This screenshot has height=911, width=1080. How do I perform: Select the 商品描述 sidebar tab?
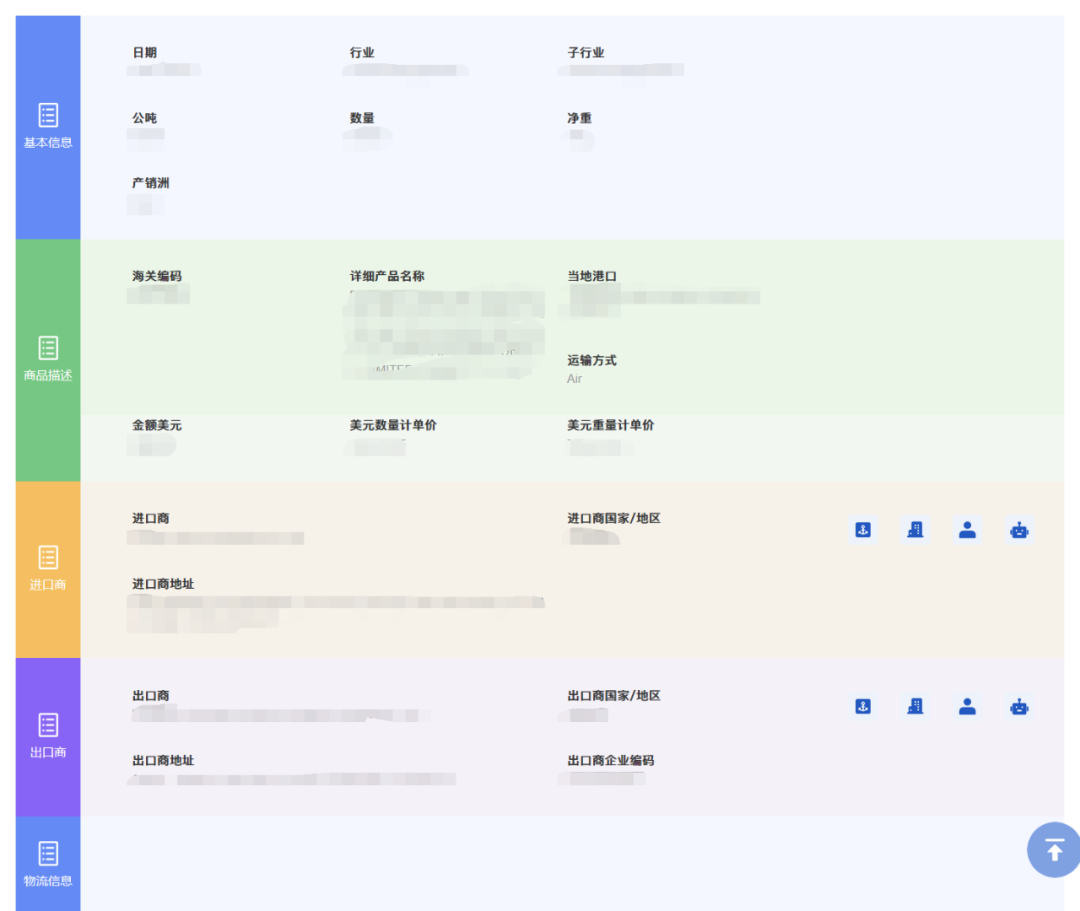[48, 360]
